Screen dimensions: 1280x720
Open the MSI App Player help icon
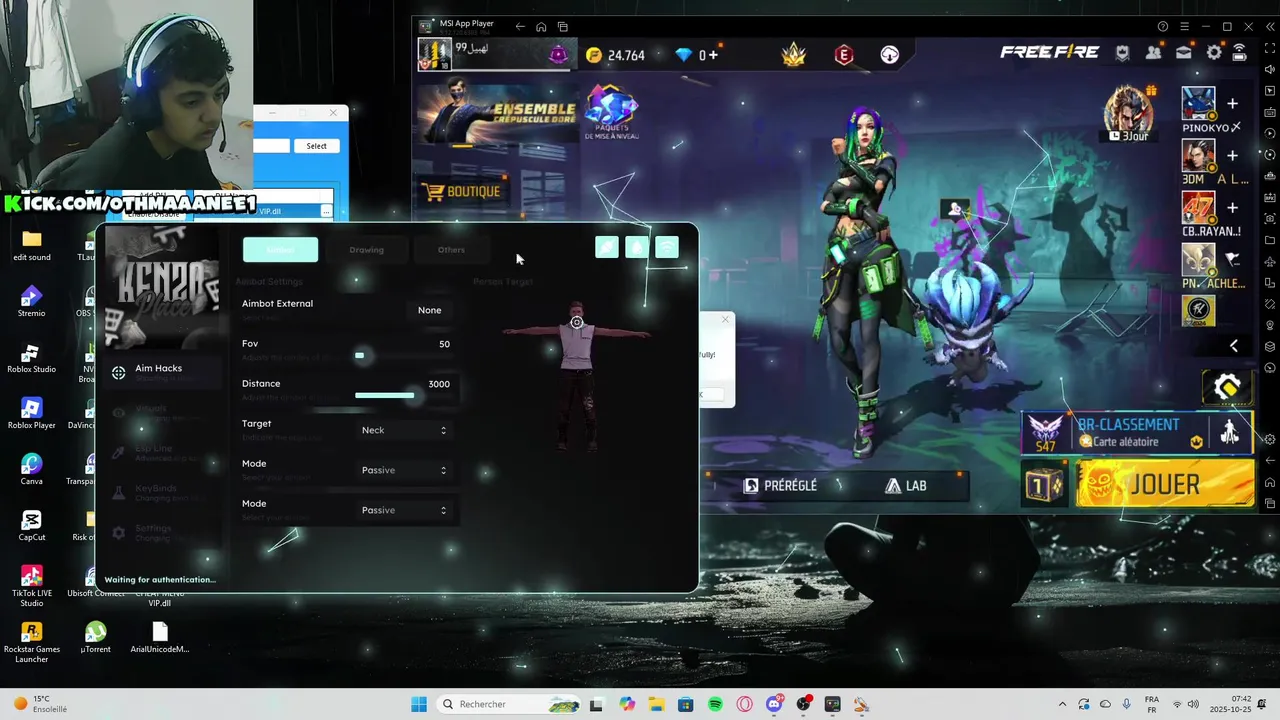click(1162, 26)
